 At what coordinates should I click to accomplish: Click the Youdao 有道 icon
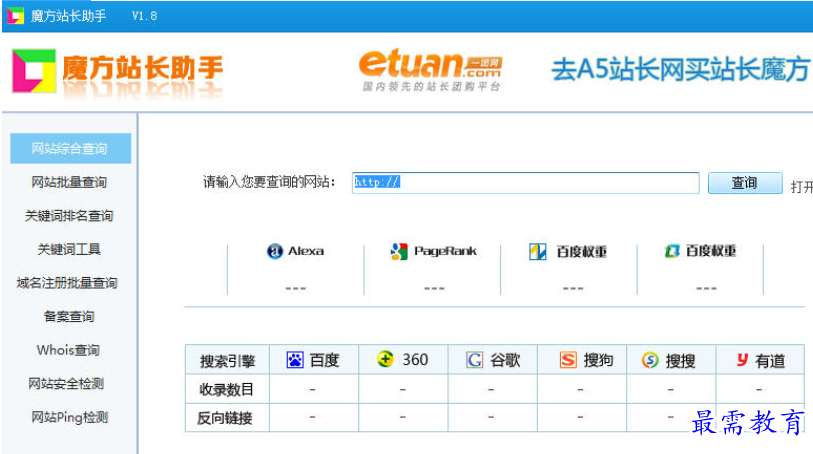742,359
